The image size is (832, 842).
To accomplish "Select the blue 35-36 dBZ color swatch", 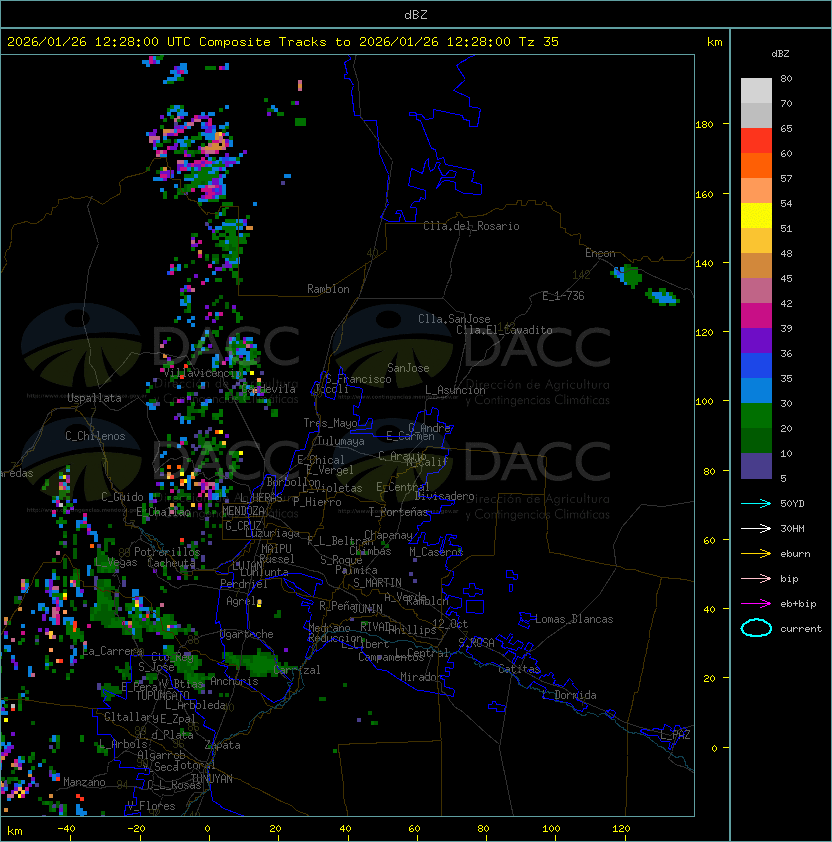I will point(756,366).
